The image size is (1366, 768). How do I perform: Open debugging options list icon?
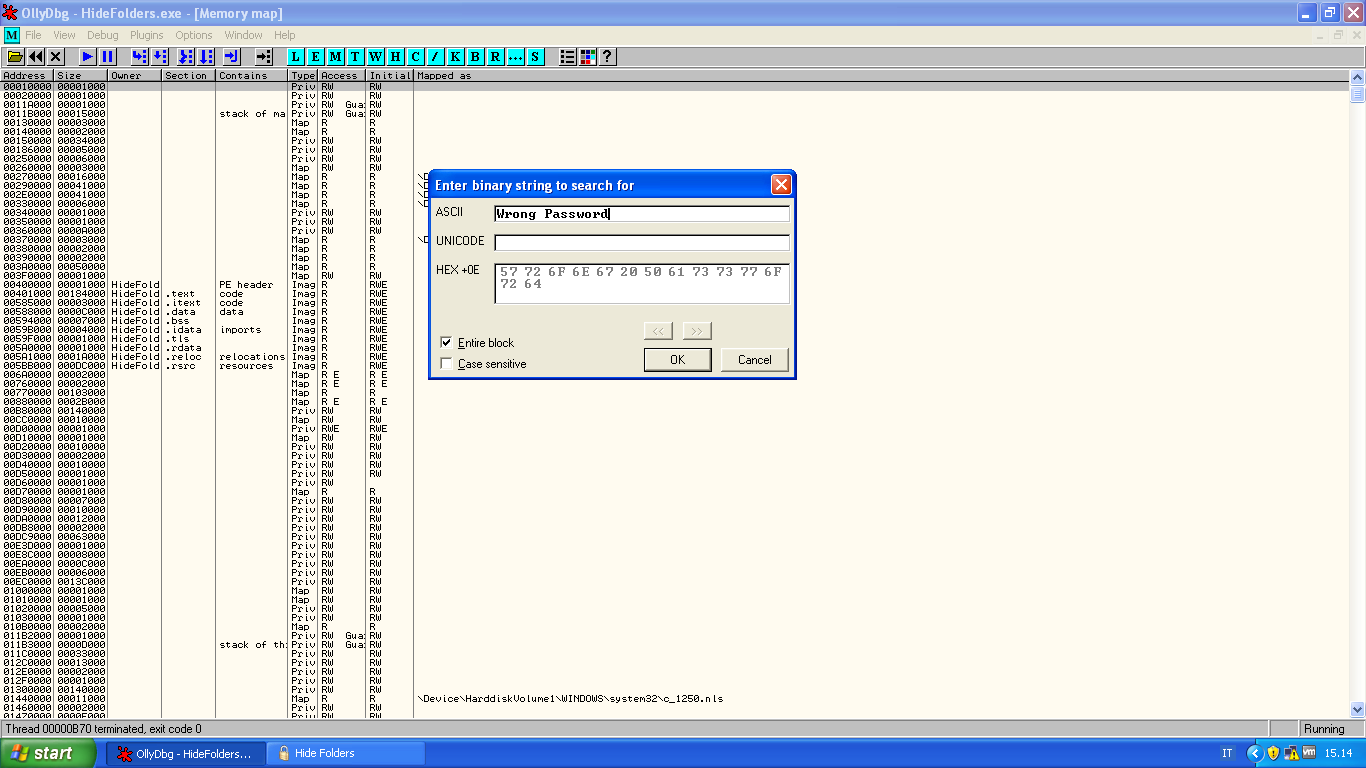[x=568, y=57]
